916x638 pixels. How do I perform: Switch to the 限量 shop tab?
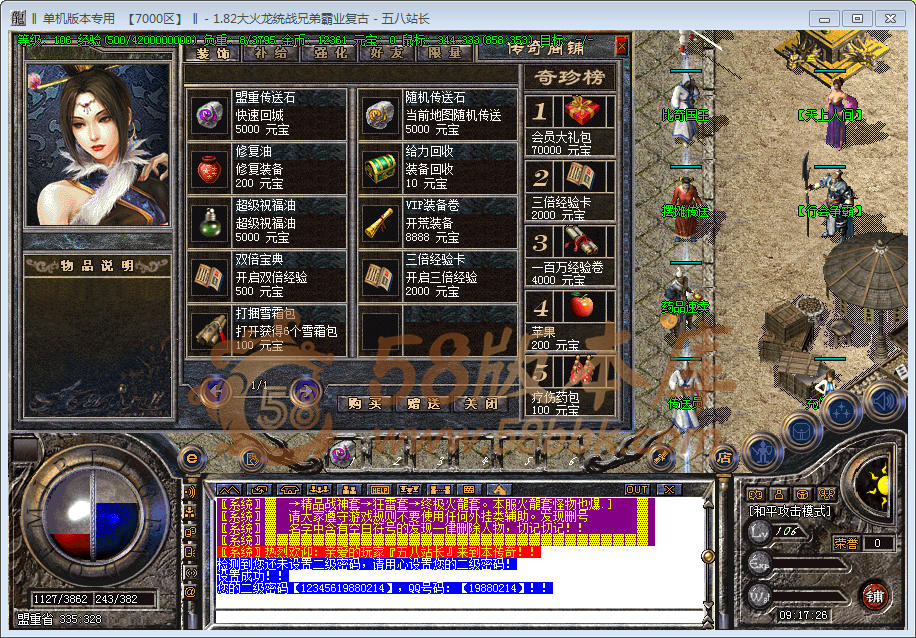[445, 53]
